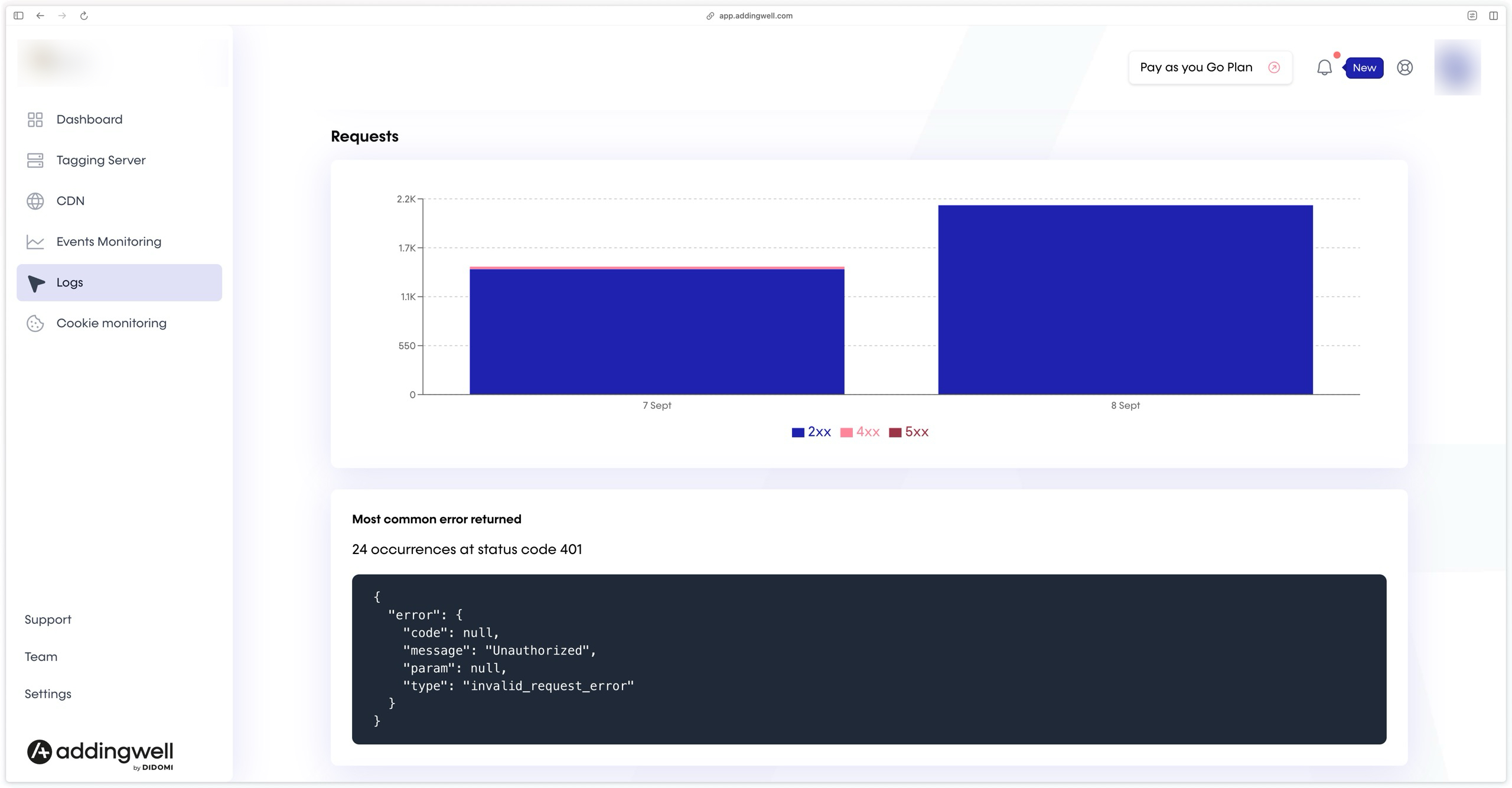Click the Addingwell logo
The image size is (1512, 788).
tap(100, 754)
